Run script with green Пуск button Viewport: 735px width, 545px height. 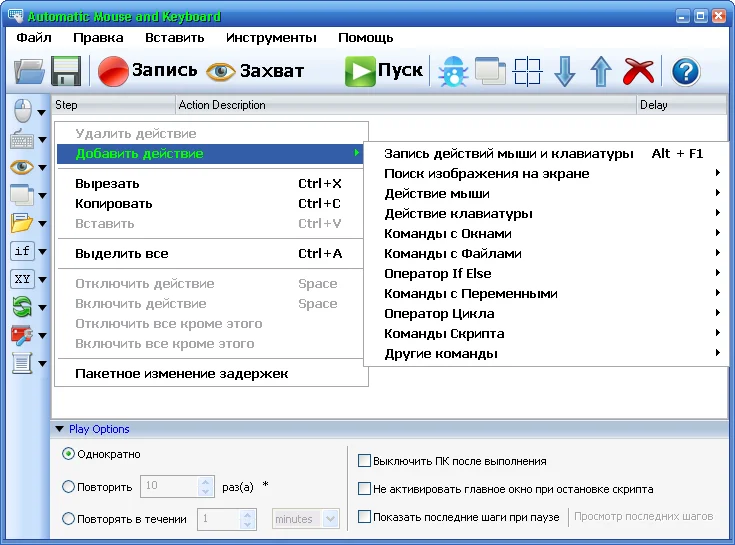383,71
